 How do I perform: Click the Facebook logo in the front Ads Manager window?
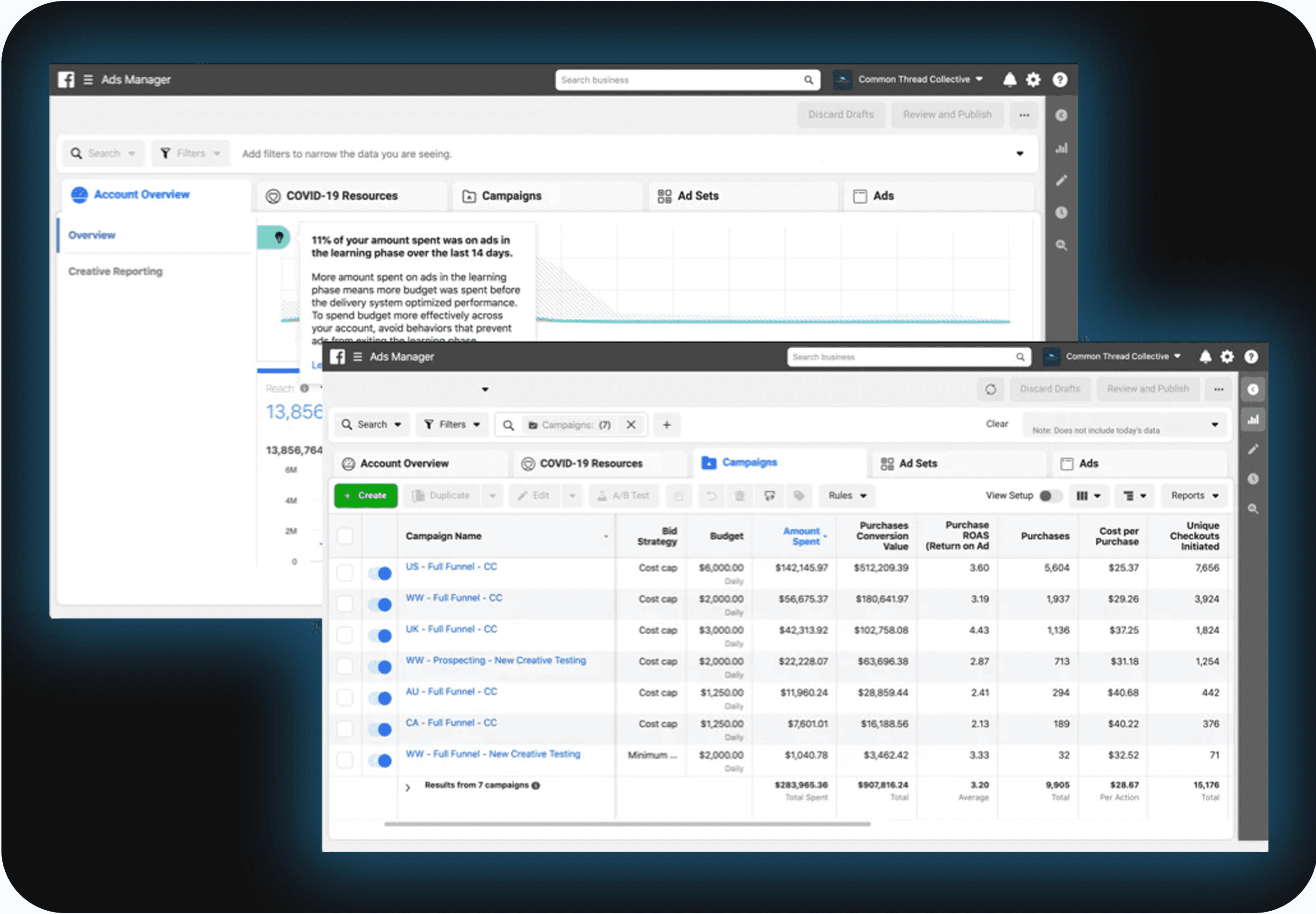pos(338,357)
